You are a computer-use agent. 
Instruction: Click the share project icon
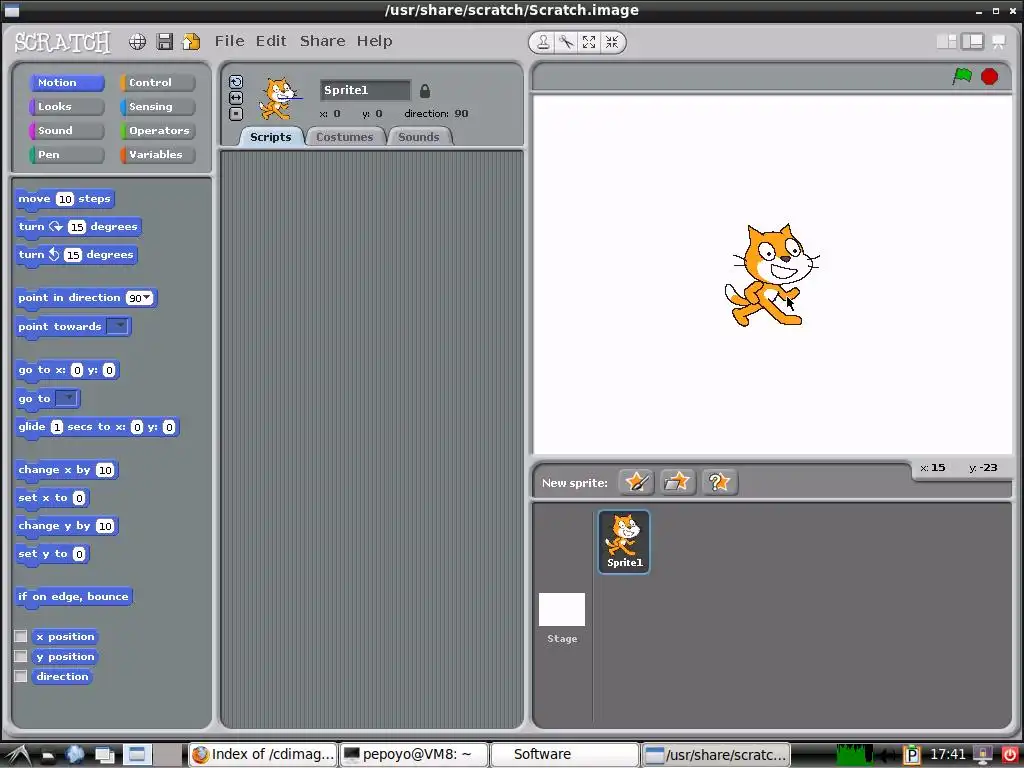pyautogui.click(x=191, y=42)
